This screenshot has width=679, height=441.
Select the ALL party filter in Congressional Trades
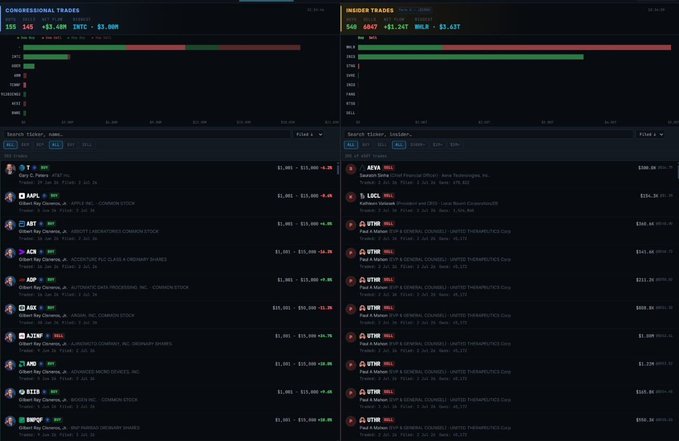tap(10, 145)
